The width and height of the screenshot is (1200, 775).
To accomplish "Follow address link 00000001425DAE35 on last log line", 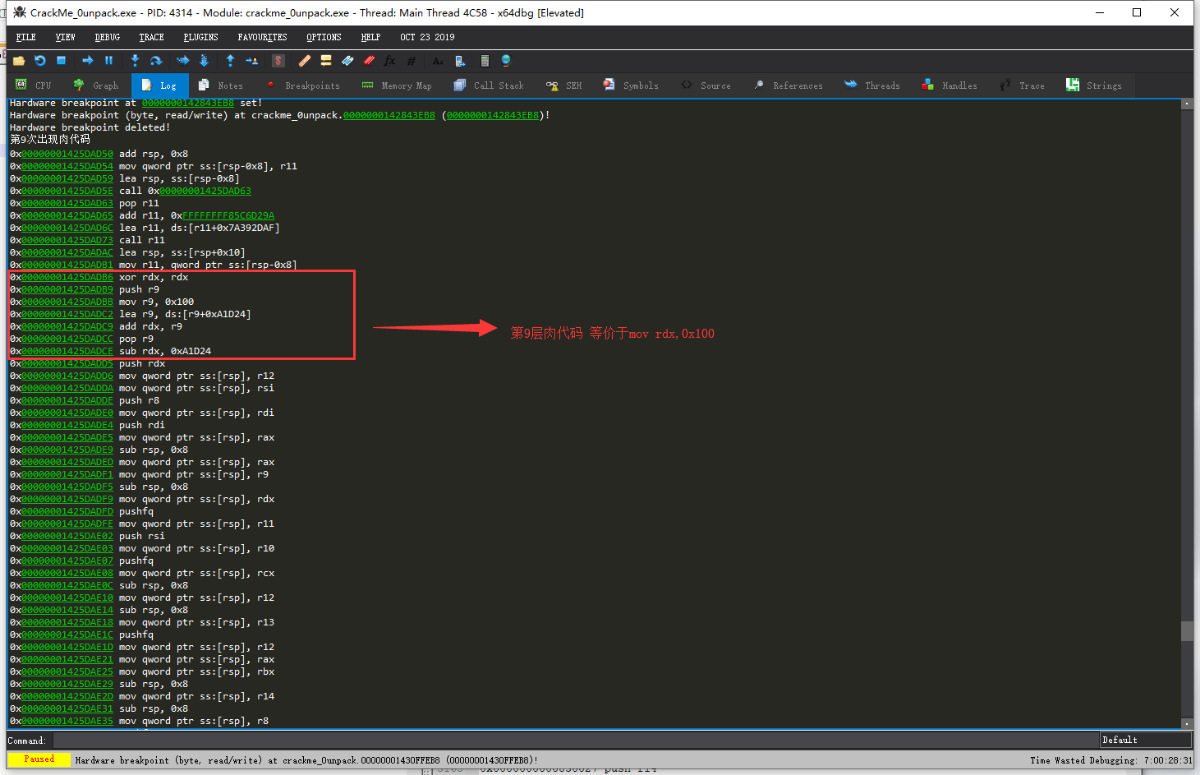I will (x=67, y=720).
